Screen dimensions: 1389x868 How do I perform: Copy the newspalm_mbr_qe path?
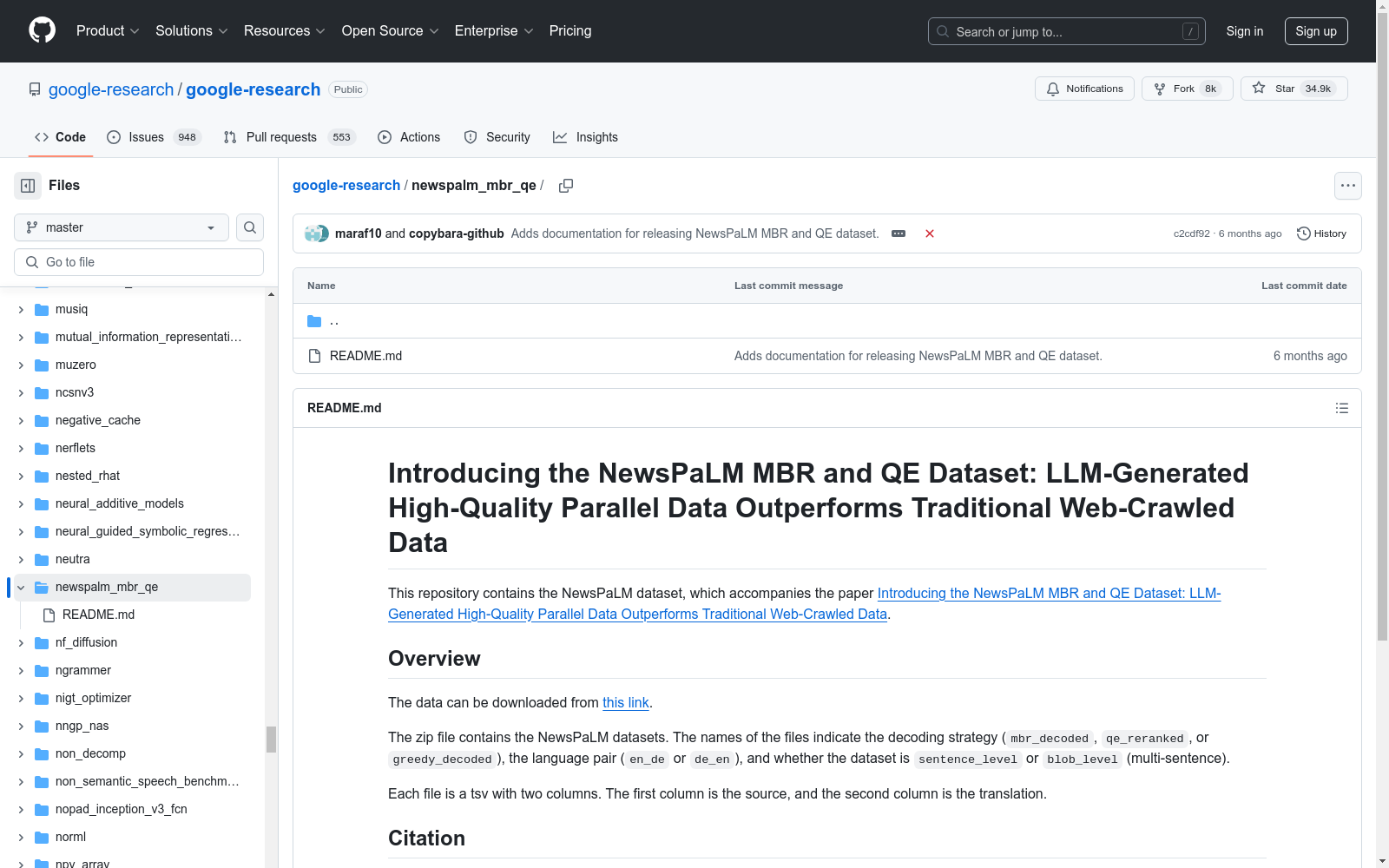[x=566, y=186]
